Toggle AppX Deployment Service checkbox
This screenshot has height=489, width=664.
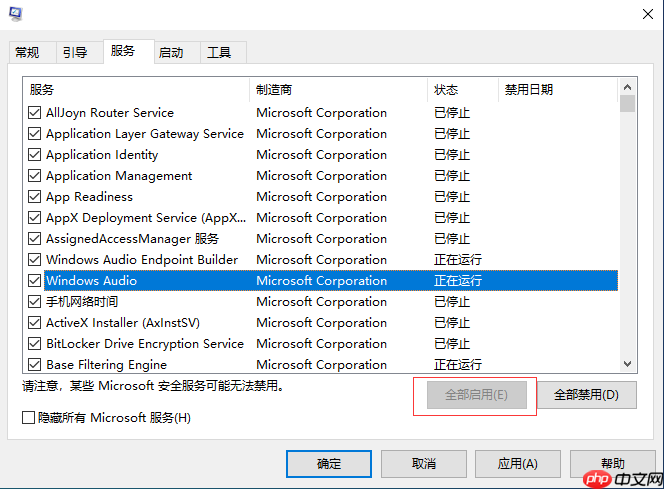34,218
